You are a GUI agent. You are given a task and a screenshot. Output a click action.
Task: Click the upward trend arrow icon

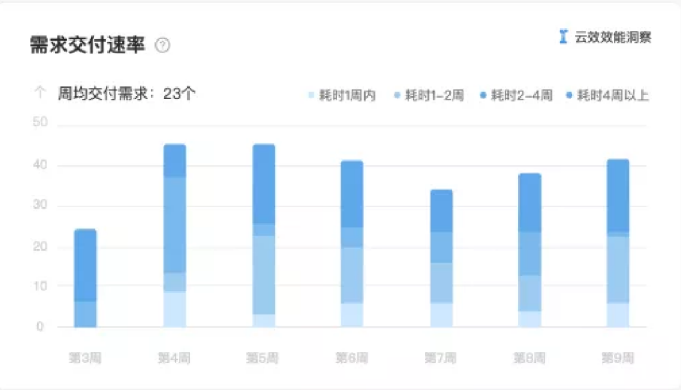tap(40, 92)
